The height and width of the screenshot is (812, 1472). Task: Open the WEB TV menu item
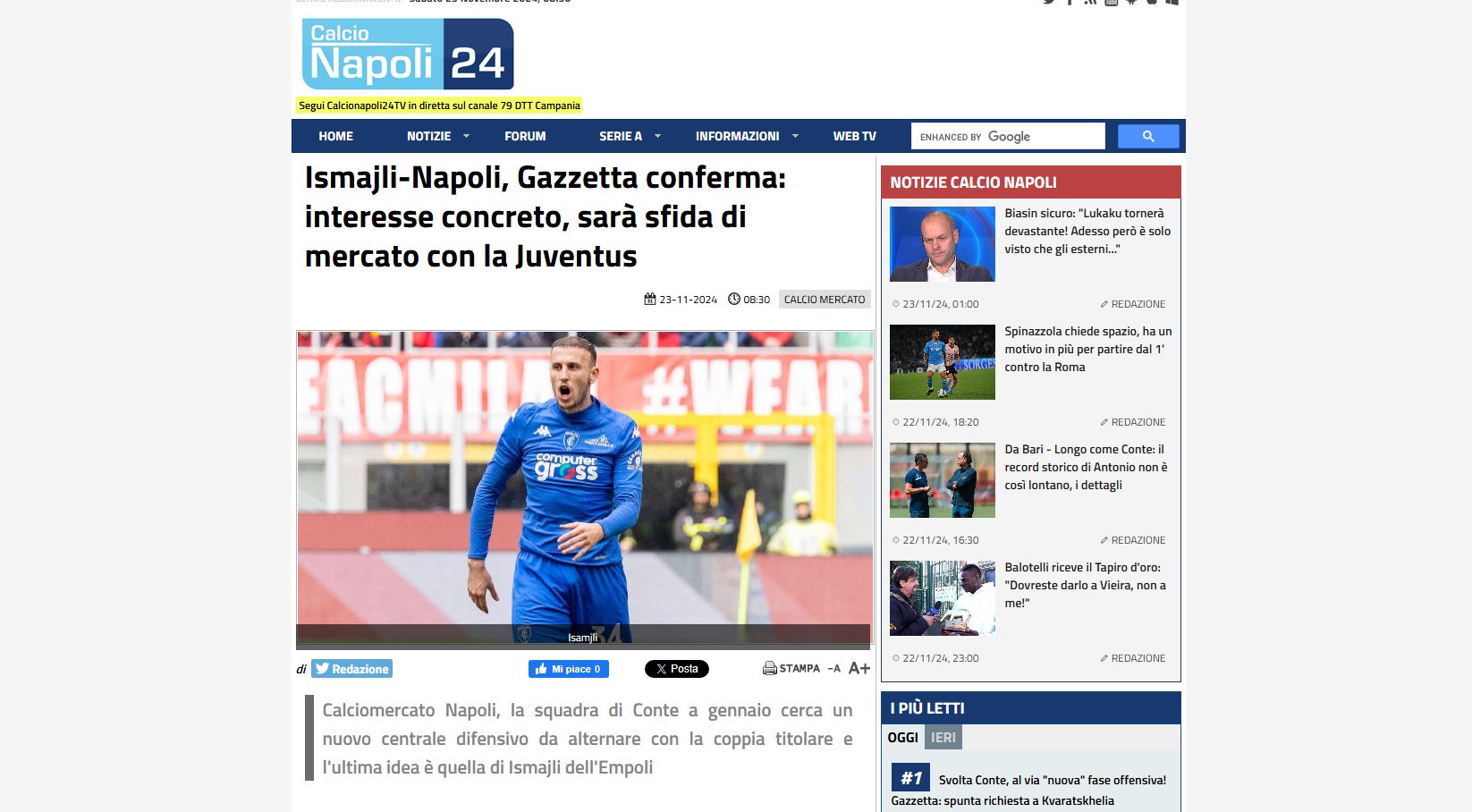click(855, 136)
